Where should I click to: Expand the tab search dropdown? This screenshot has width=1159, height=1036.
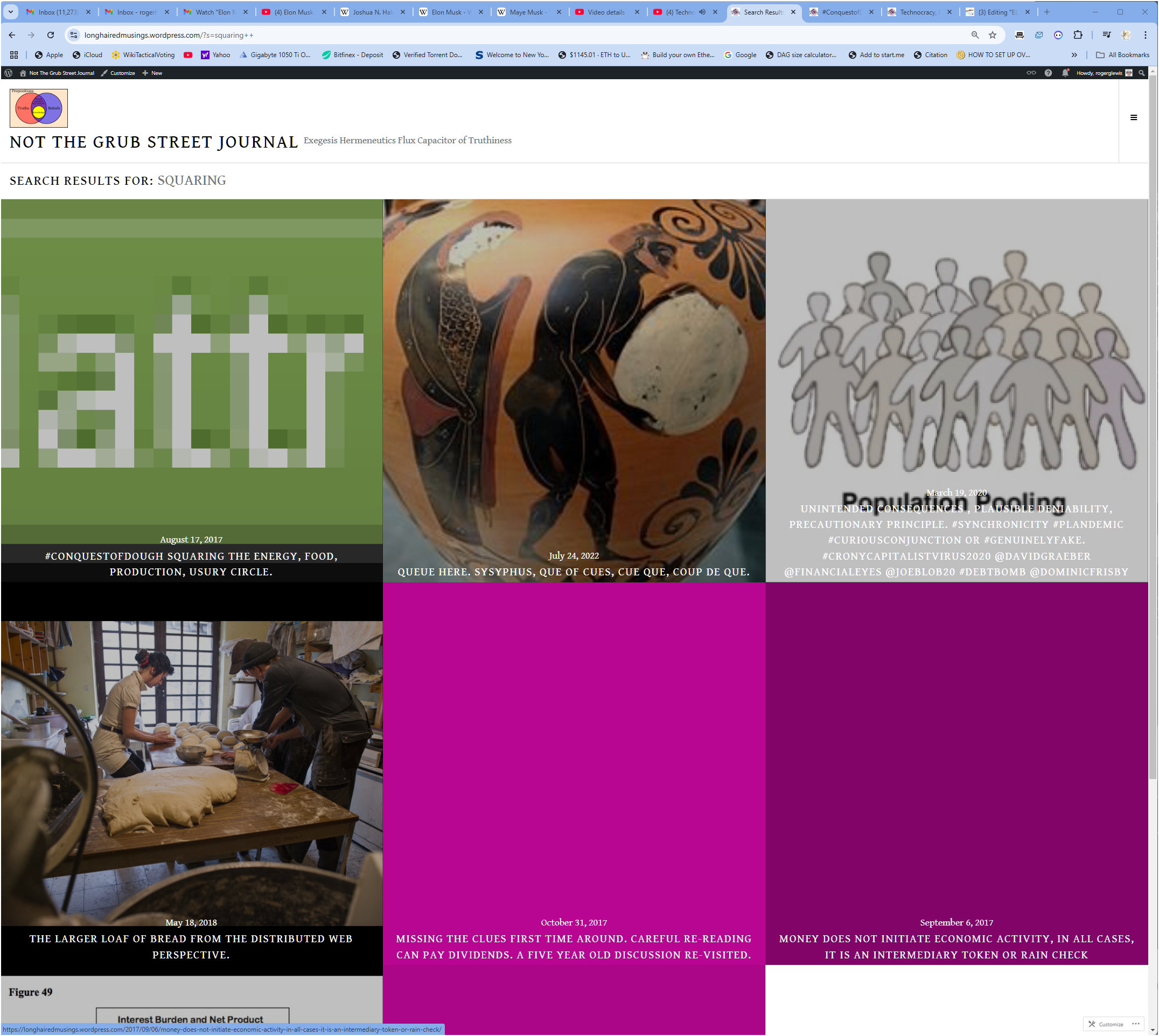click(10, 12)
